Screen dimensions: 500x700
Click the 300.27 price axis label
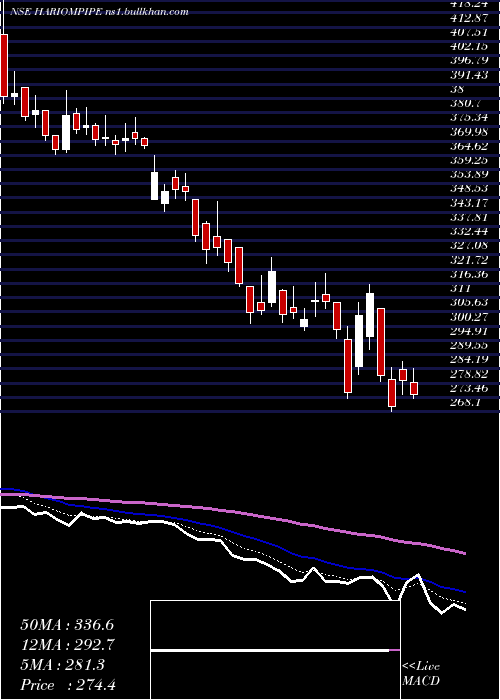pos(471,317)
